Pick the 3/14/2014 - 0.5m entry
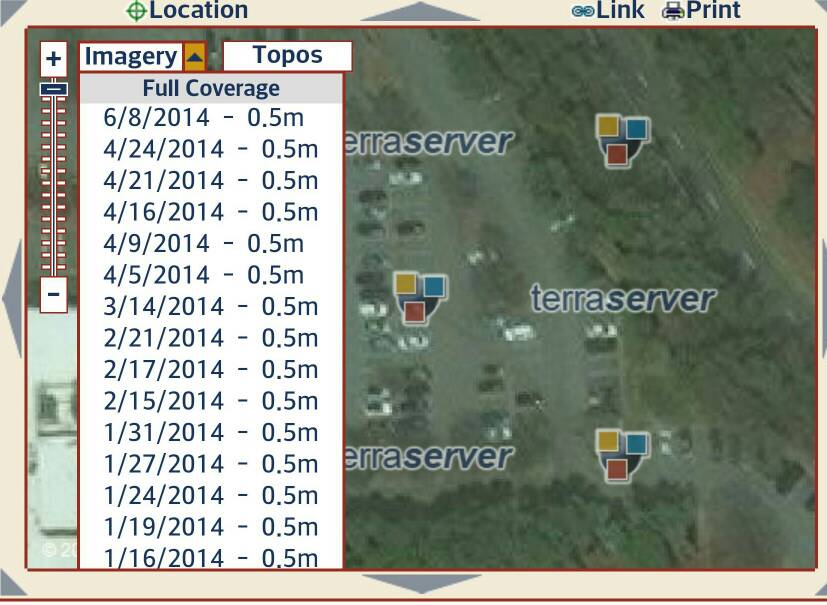The height and width of the screenshot is (605, 827). [210, 307]
